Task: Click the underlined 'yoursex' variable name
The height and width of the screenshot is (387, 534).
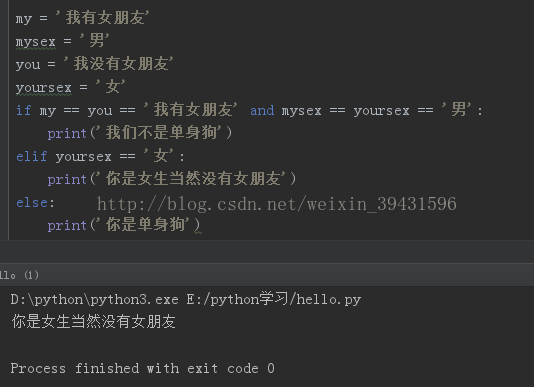Action: coord(44,88)
